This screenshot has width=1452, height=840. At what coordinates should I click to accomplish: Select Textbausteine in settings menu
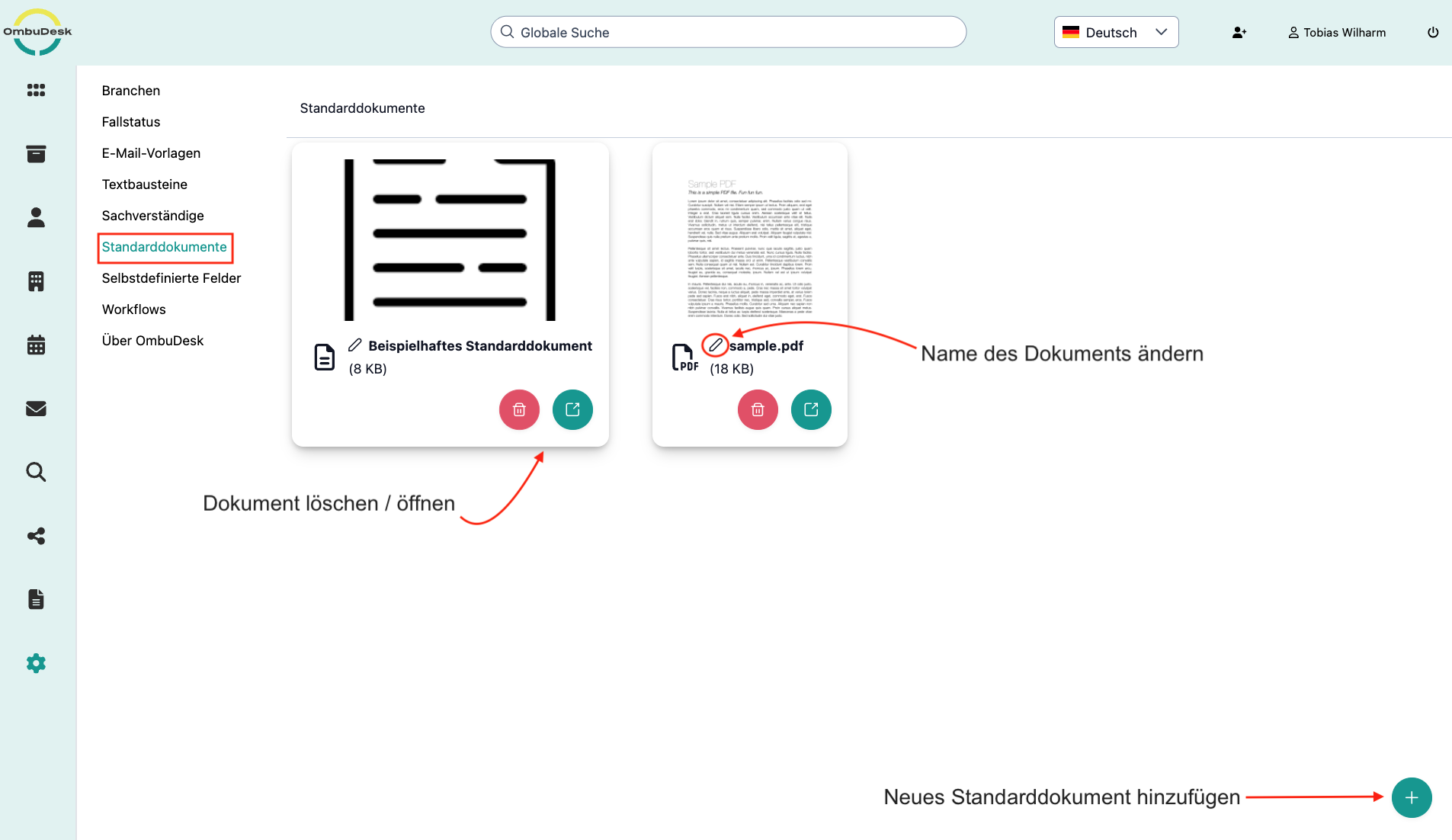click(x=145, y=184)
